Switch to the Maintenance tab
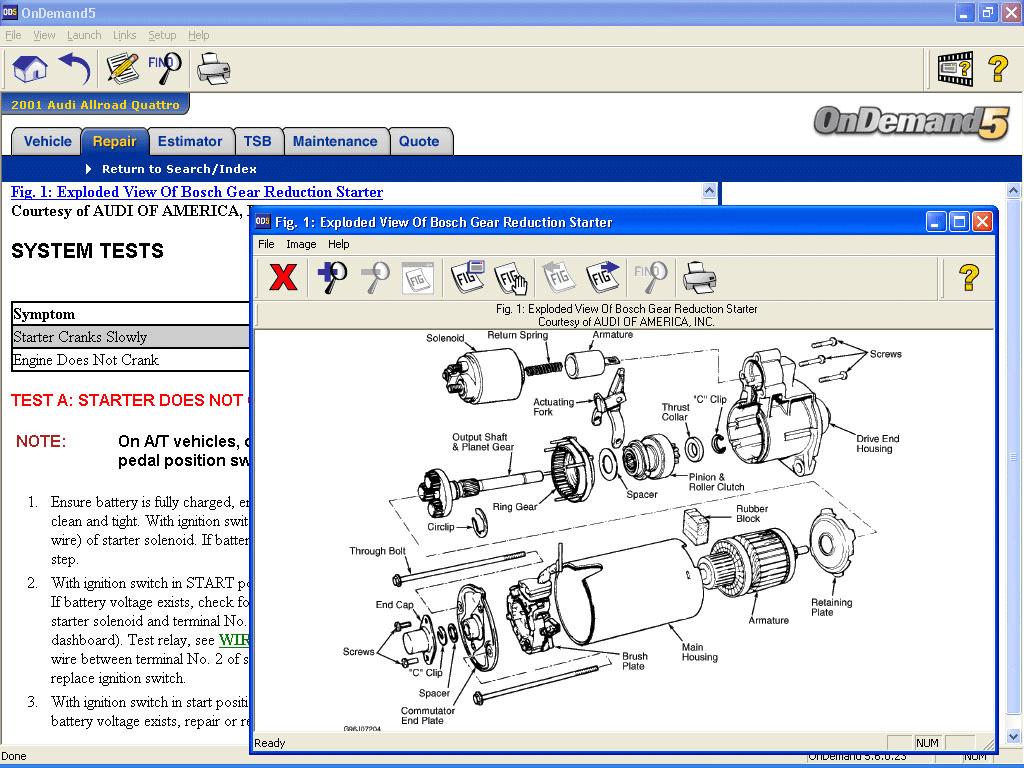 (335, 142)
